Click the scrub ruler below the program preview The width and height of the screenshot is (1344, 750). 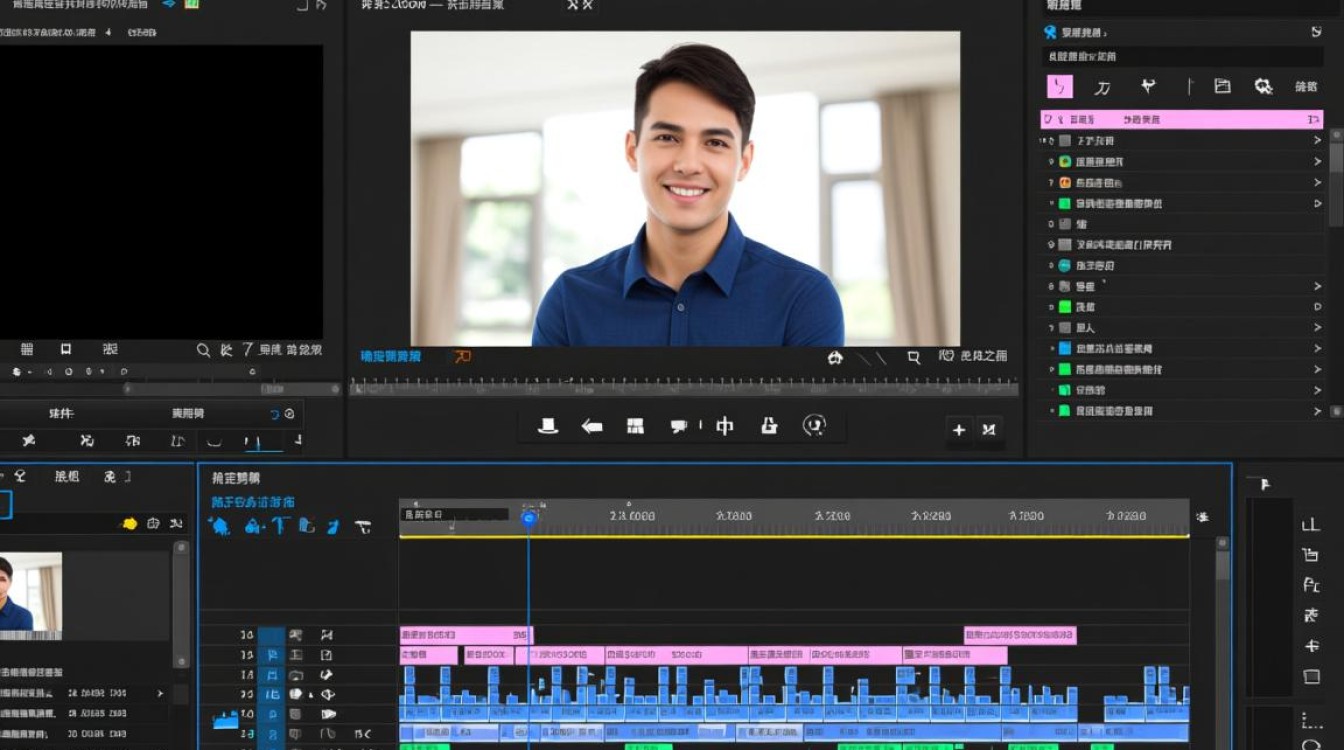coord(683,388)
